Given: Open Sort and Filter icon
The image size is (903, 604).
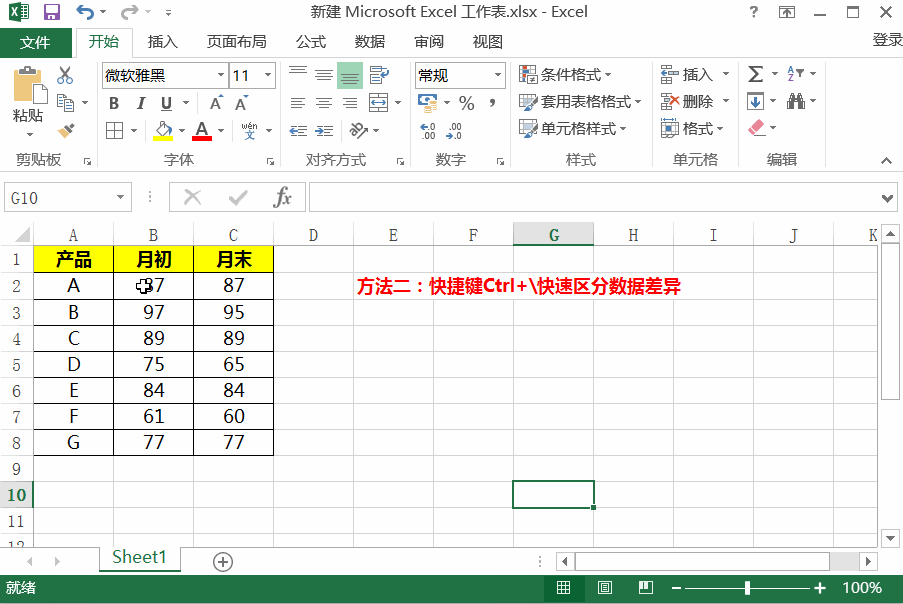Looking at the screenshot, I should (x=795, y=74).
